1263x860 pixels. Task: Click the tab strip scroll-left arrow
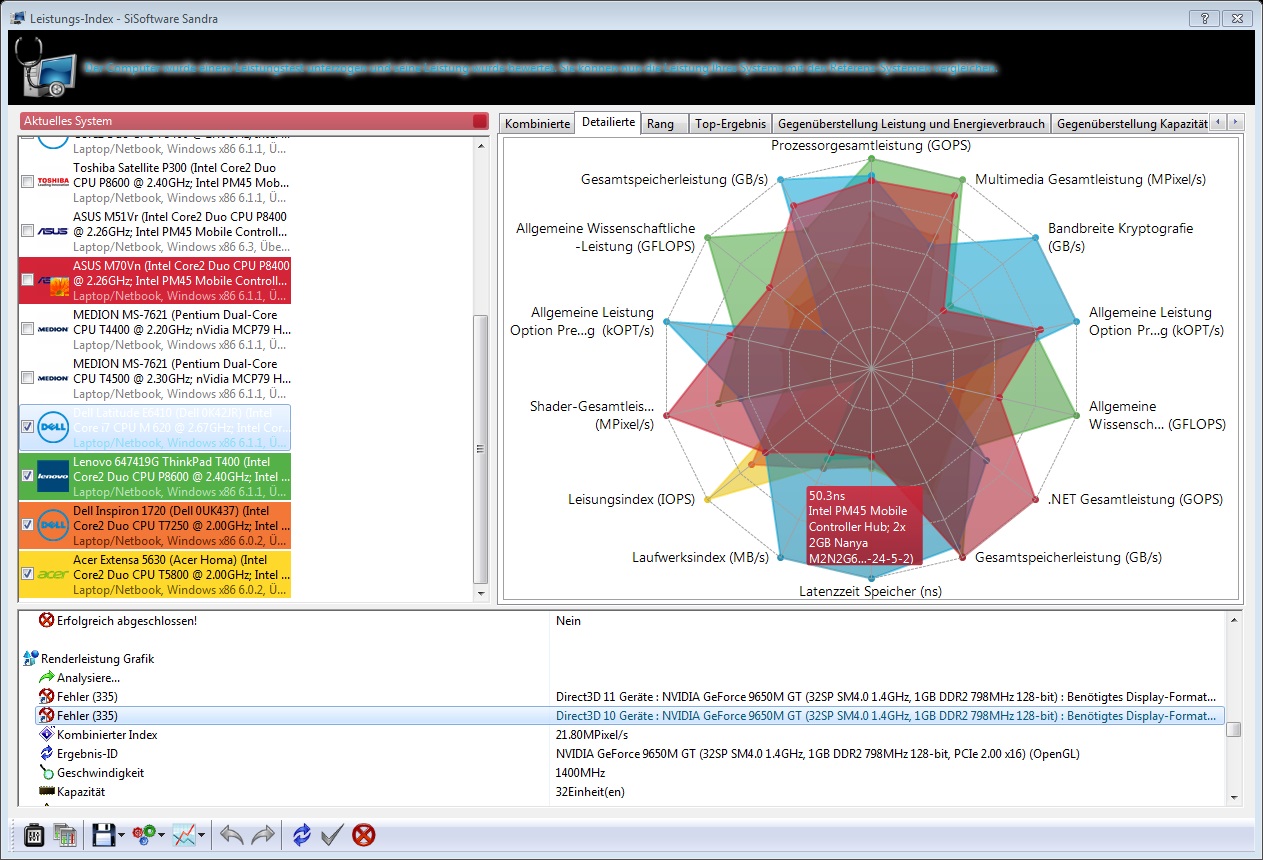click(1219, 122)
